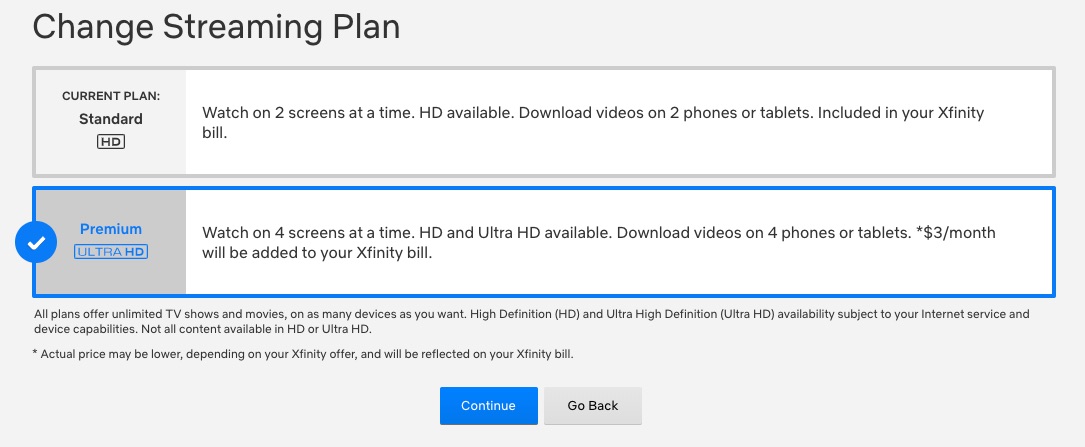Screen dimensions: 1085x447
Task: Toggle the blue checkmark on Premium plan
Action: point(36,242)
